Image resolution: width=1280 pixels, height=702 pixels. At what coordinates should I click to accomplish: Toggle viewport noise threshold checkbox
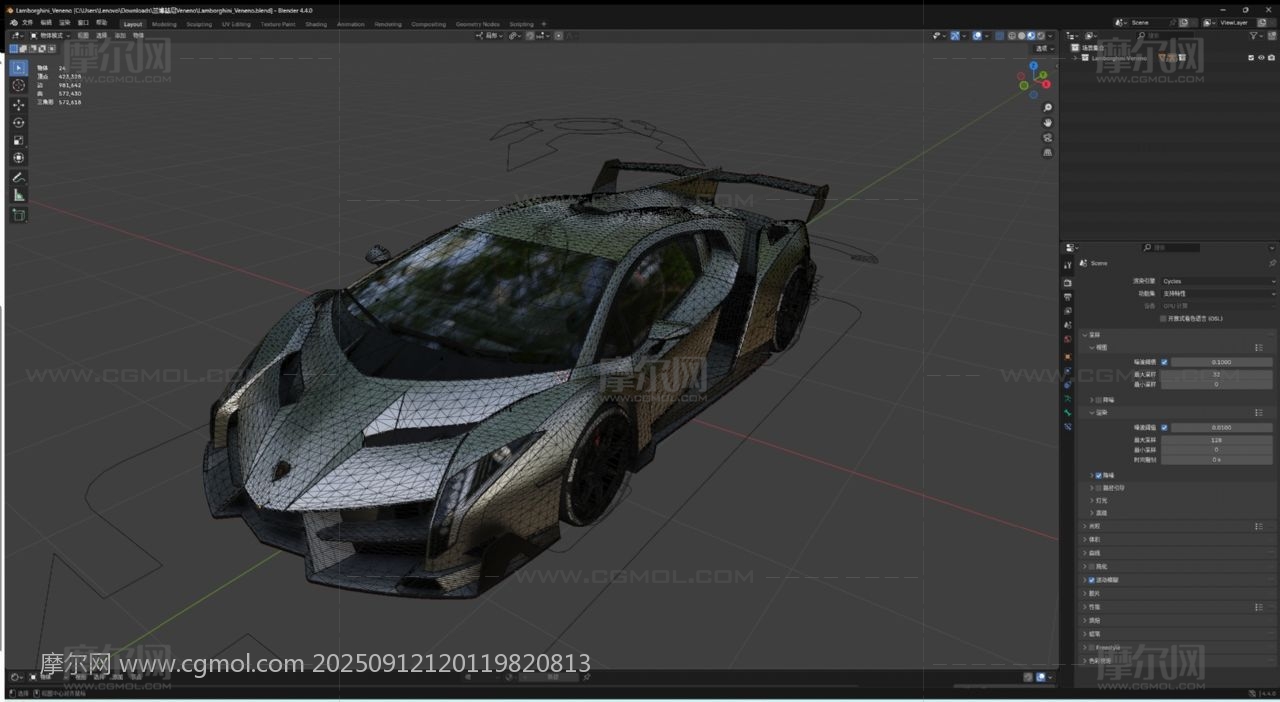1164,362
